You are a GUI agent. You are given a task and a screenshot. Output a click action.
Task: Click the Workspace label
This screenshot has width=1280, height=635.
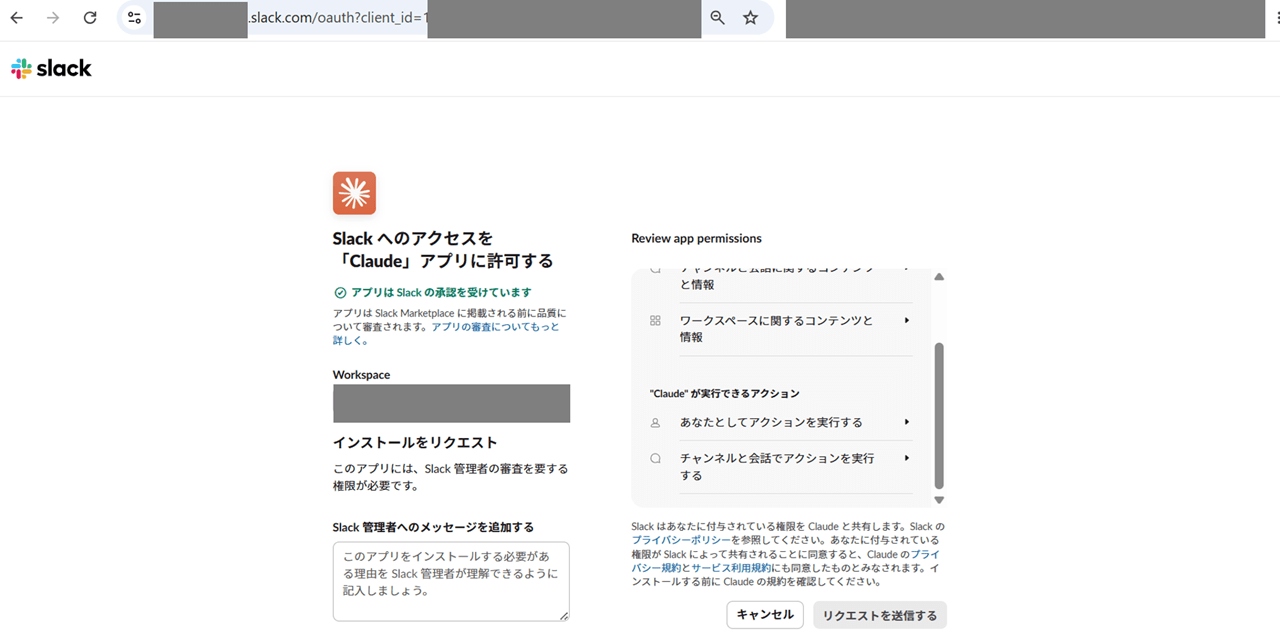click(361, 375)
